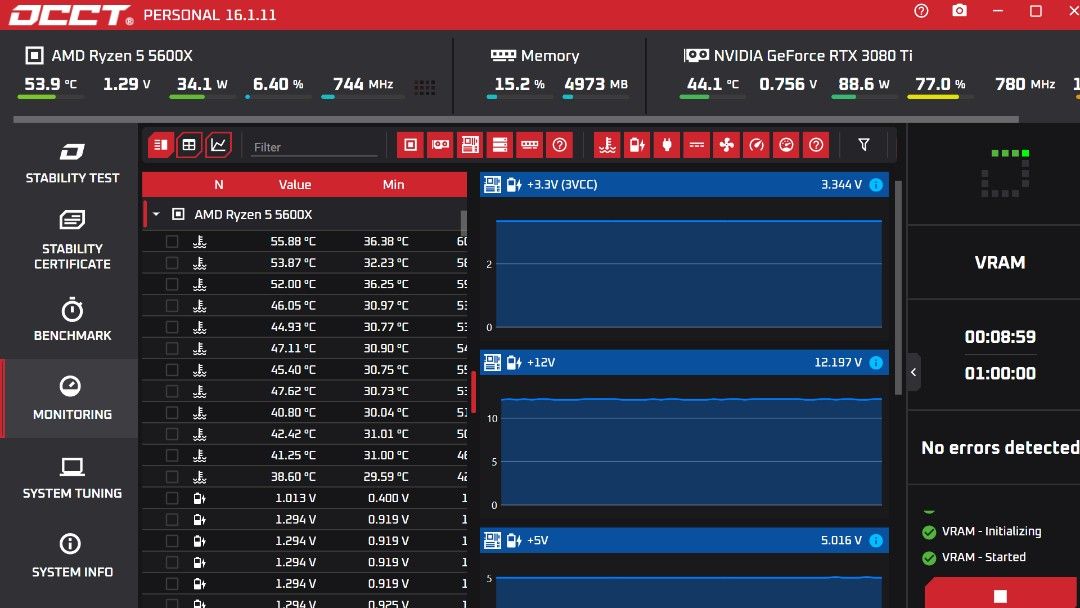Toggle the unknown hardware filter icon
This screenshot has height=608, width=1080.
coord(559,145)
